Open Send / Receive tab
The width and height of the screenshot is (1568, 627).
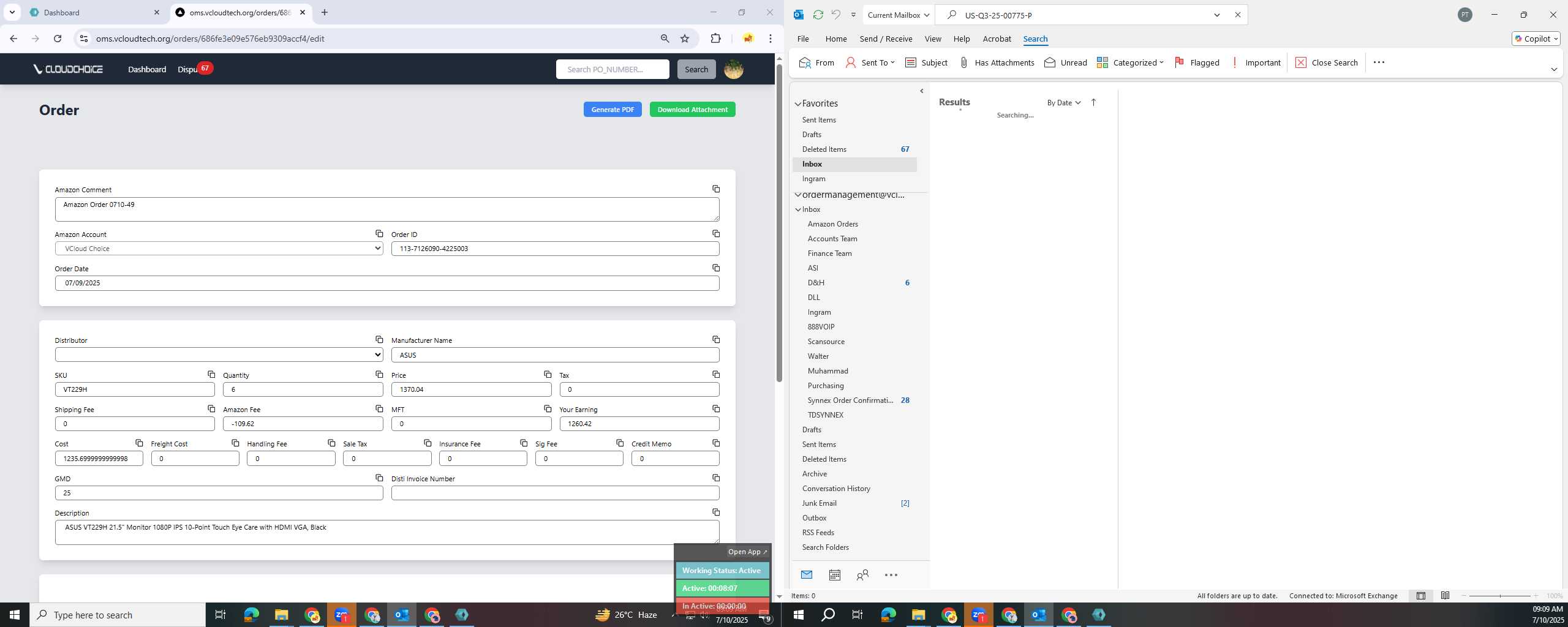pos(886,39)
